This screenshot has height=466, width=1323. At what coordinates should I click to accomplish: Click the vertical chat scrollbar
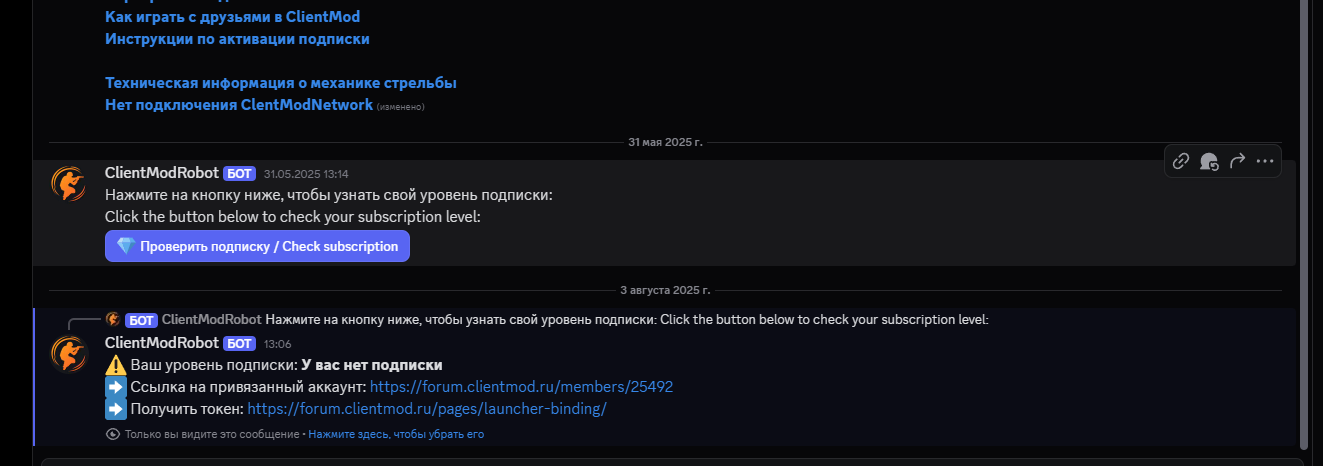[1303, 220]
